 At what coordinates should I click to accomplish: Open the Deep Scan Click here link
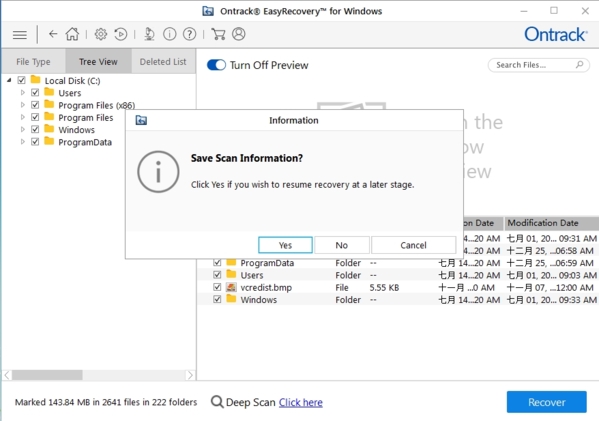pos(301,402)
